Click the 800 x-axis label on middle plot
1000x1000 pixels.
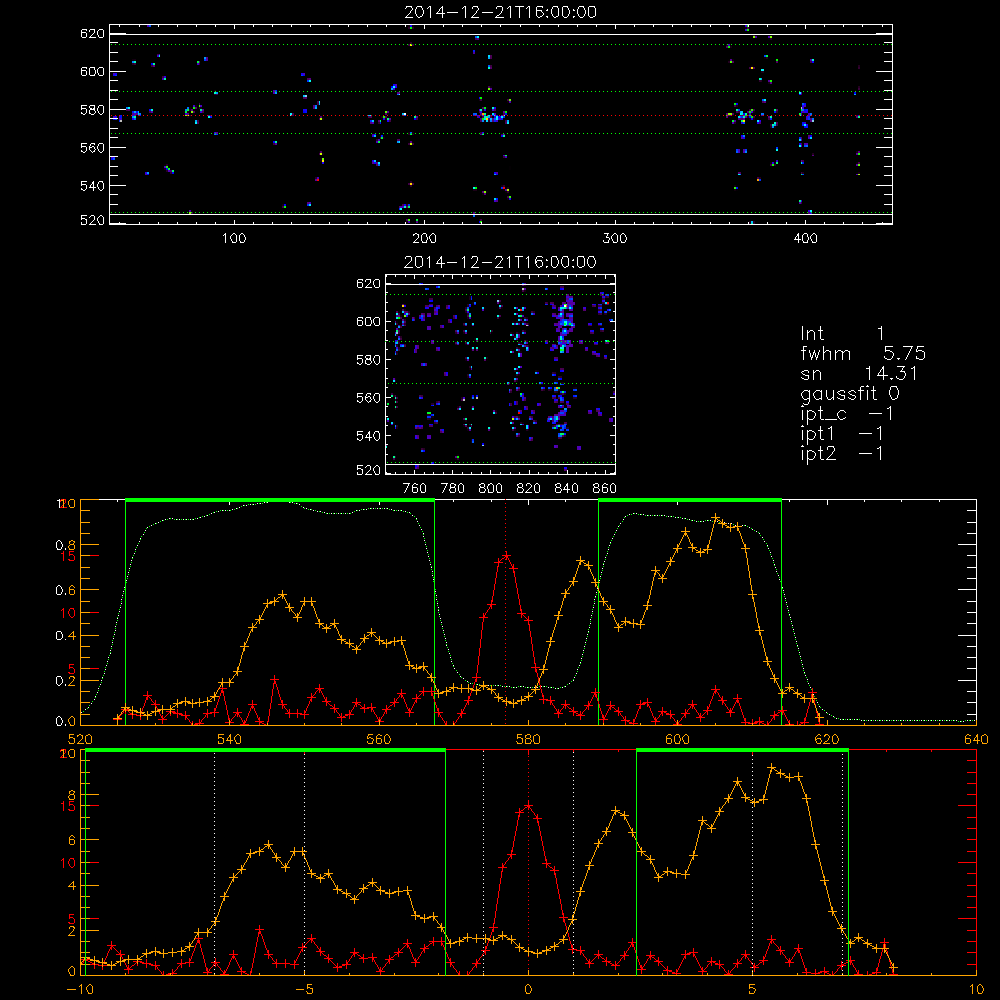[x=490, y=489]
